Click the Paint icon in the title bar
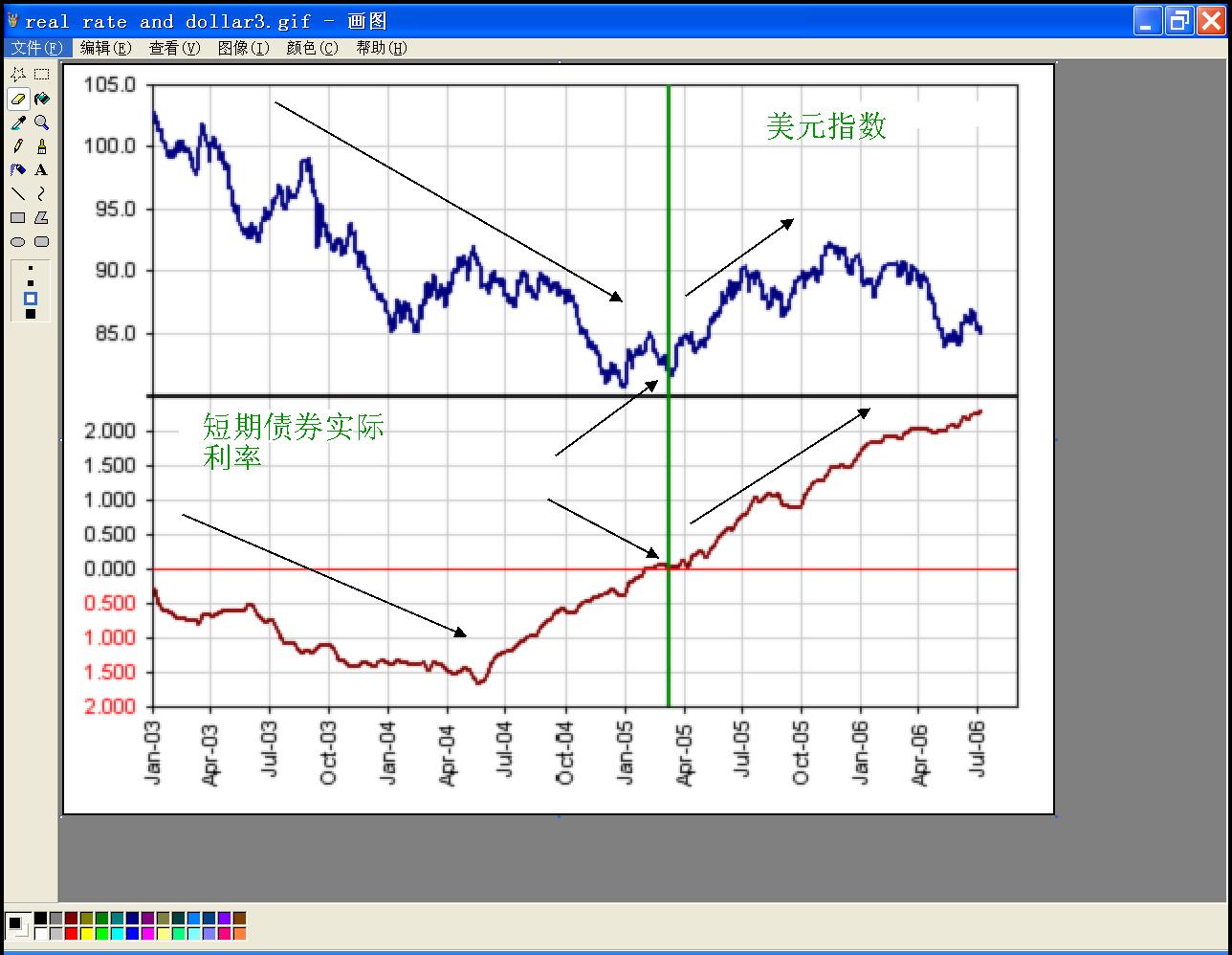 click(12, 20)
